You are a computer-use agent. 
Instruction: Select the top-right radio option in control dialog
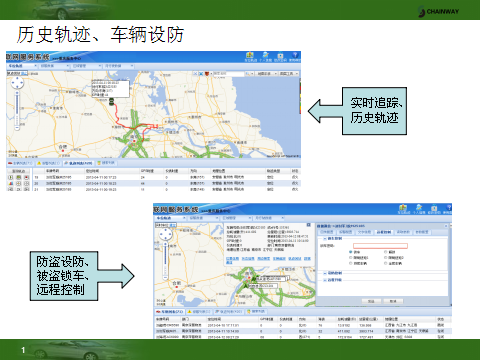click(x=386, y=252)
